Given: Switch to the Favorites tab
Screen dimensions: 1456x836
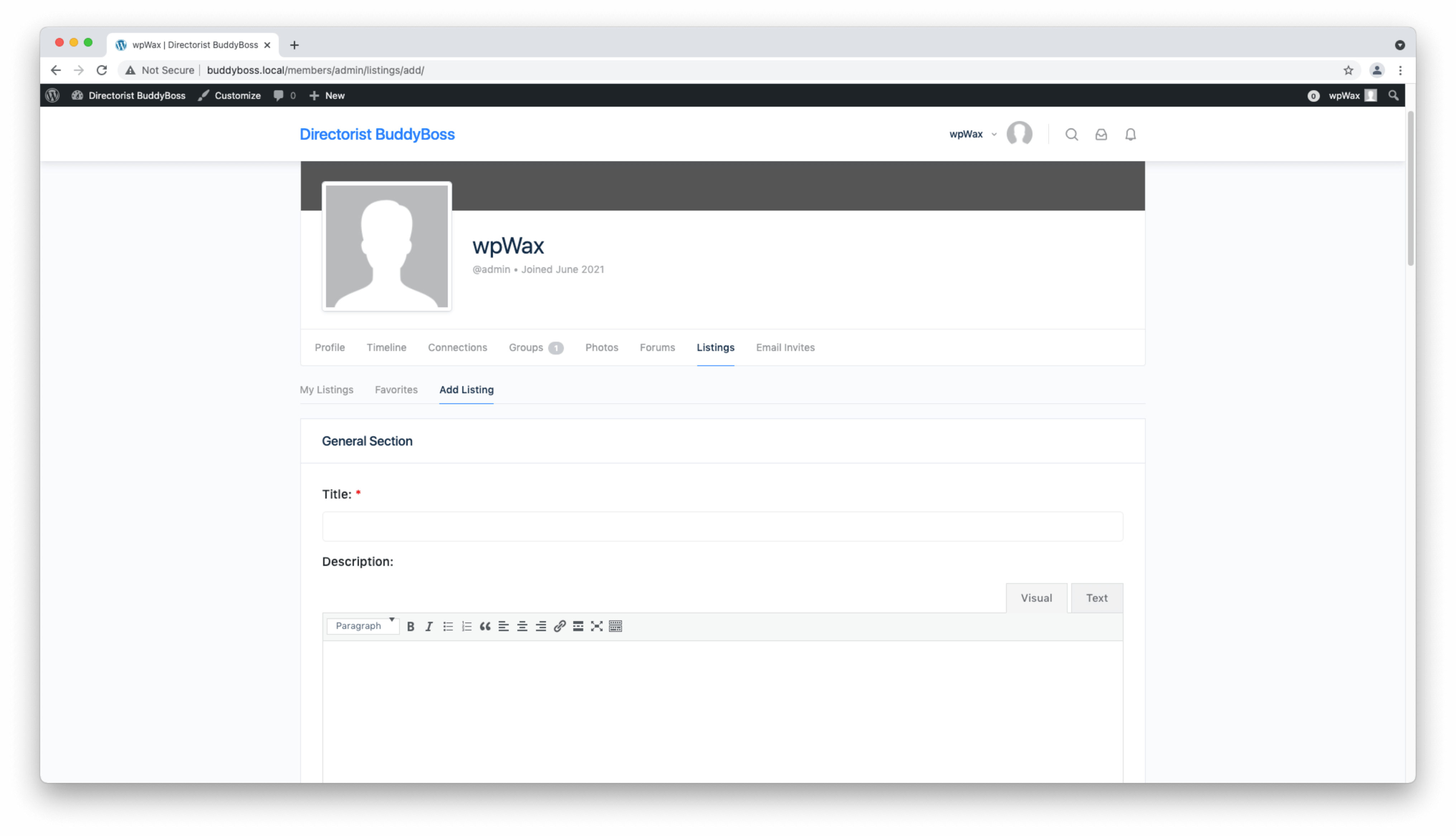Looking at the screenshot, I should pos(396,390).
